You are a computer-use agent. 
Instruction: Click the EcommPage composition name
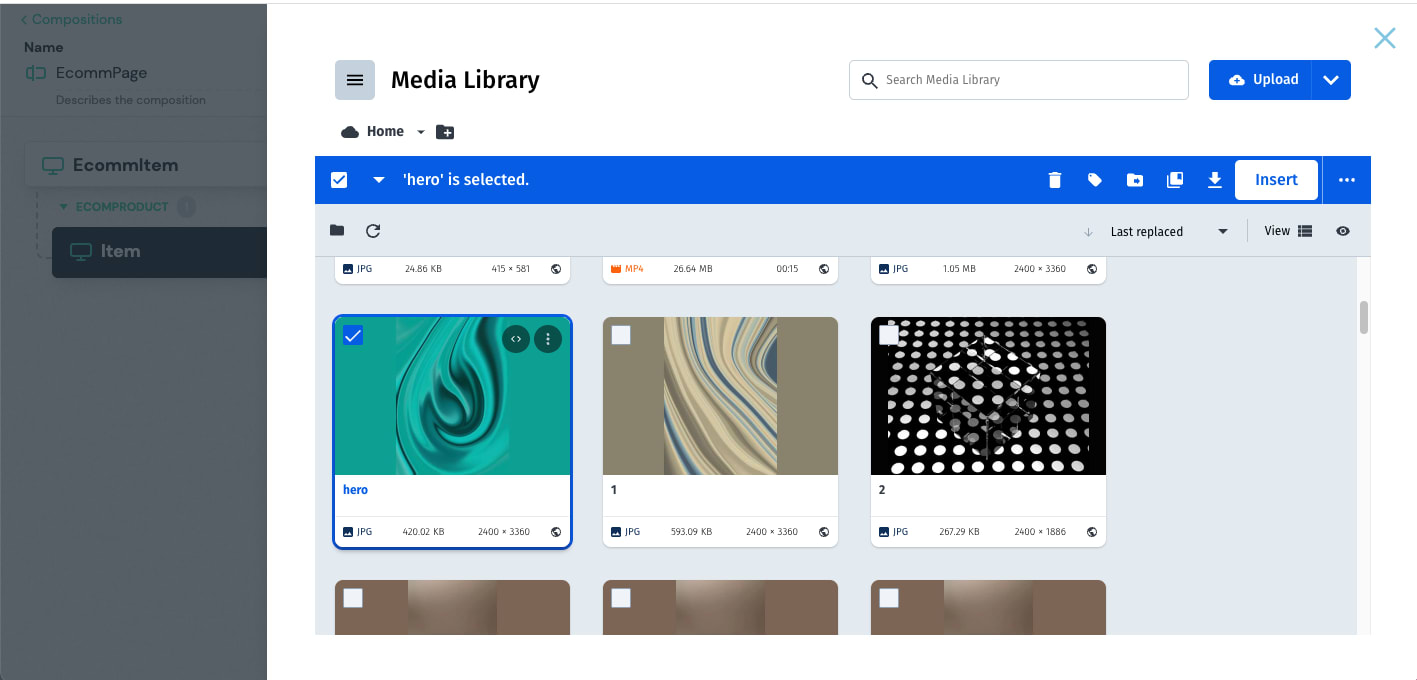tap(102, 73)
